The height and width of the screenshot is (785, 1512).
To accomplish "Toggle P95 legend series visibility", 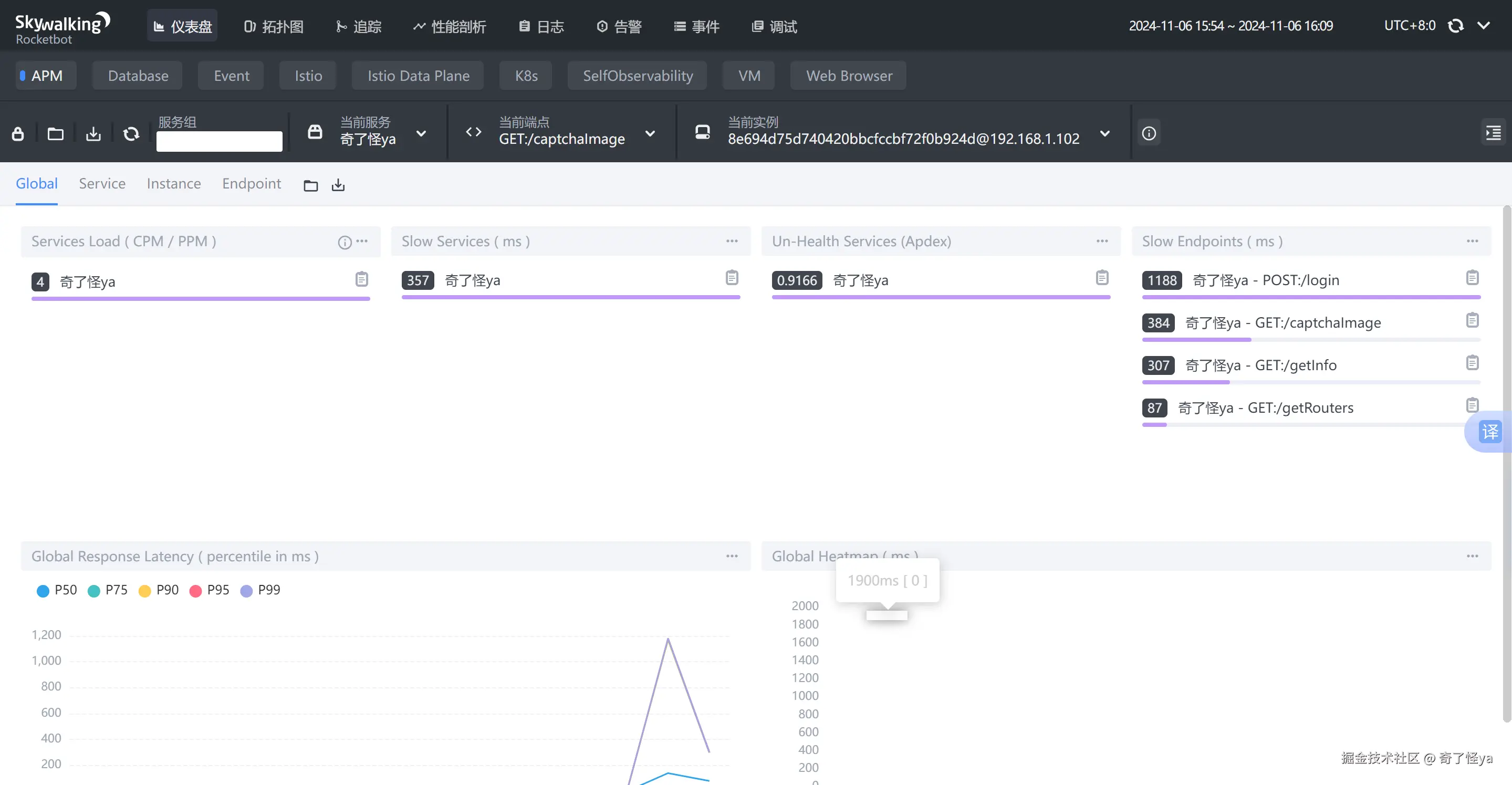I will pyautogui.click(x=210, y=590).
